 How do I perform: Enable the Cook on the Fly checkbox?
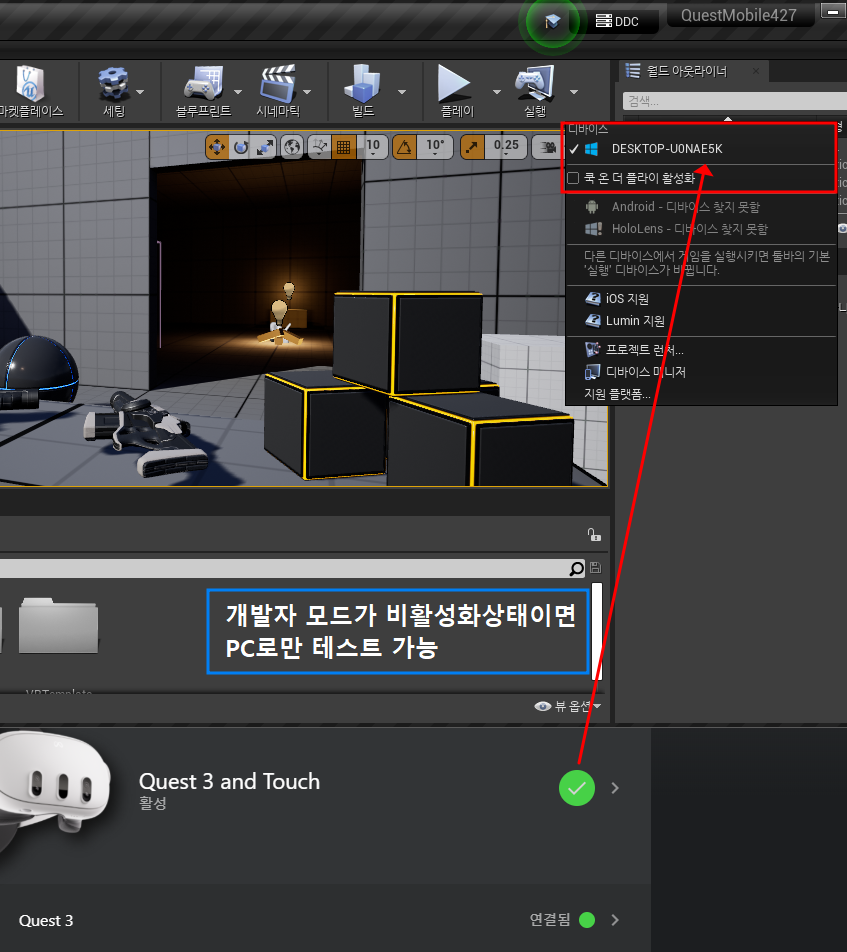(573, 178)
